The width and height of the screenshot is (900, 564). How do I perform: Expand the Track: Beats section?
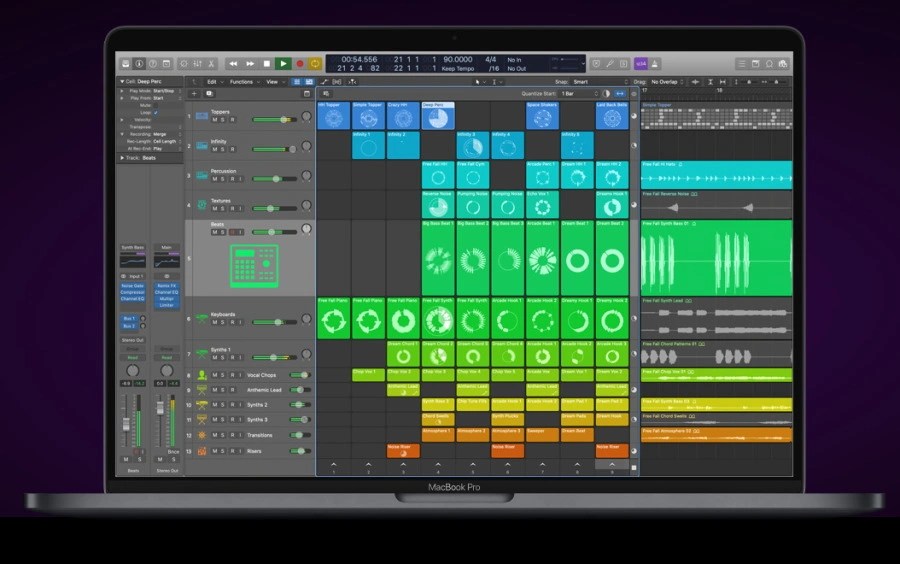(122, 158)
